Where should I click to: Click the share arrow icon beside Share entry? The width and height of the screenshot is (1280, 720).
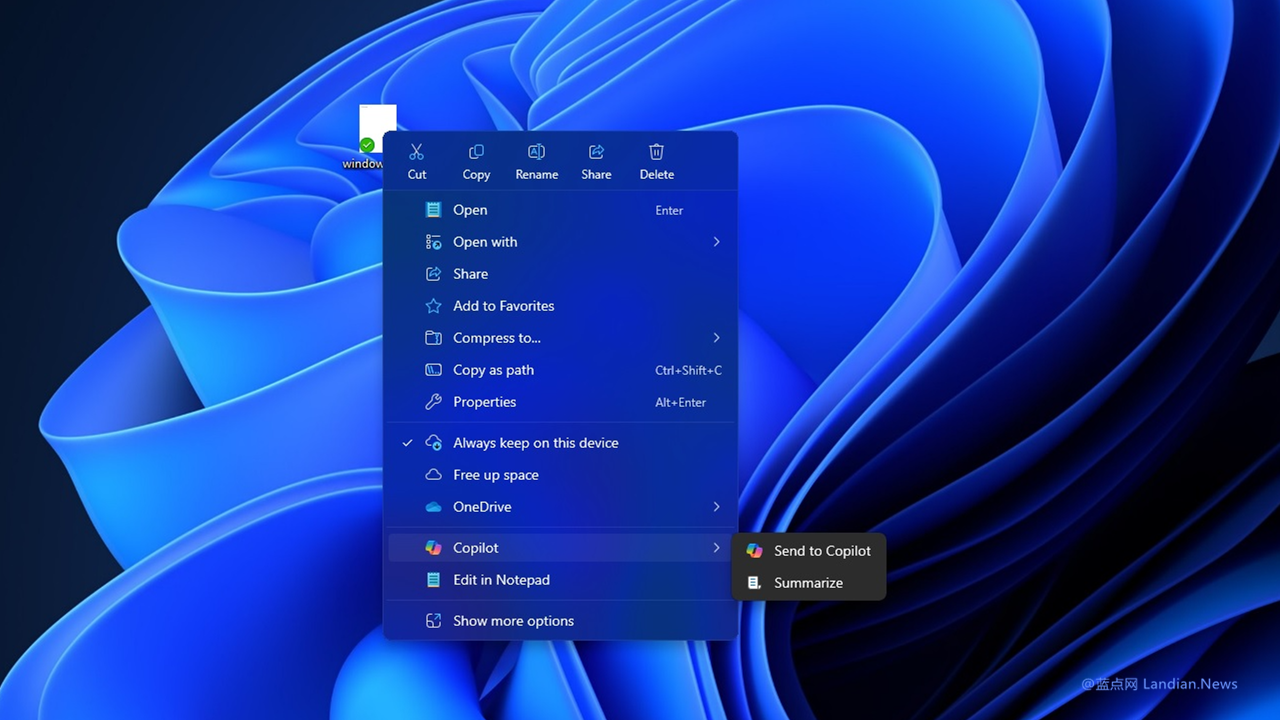pyautogui.click(x=433, y=274)
